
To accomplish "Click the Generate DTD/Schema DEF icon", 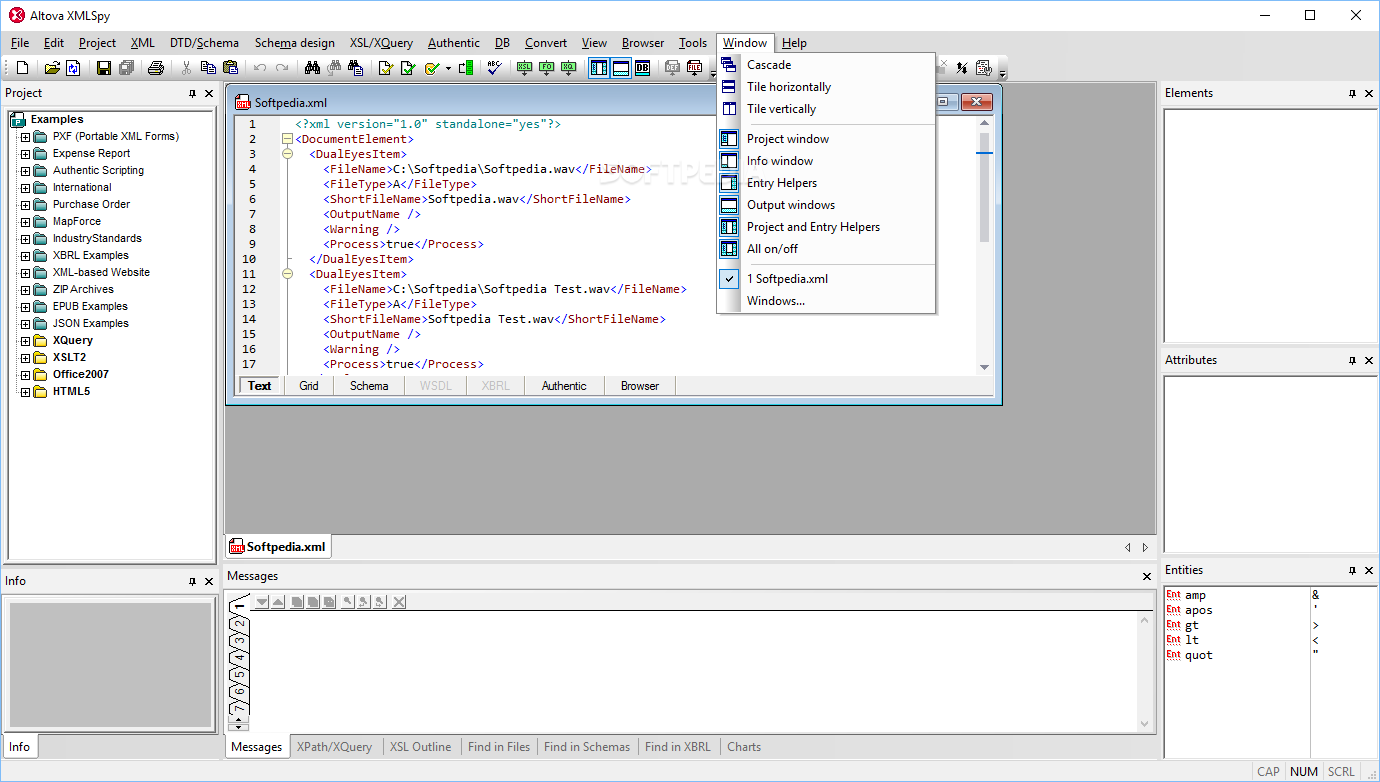I will click(x=673, y=68).
